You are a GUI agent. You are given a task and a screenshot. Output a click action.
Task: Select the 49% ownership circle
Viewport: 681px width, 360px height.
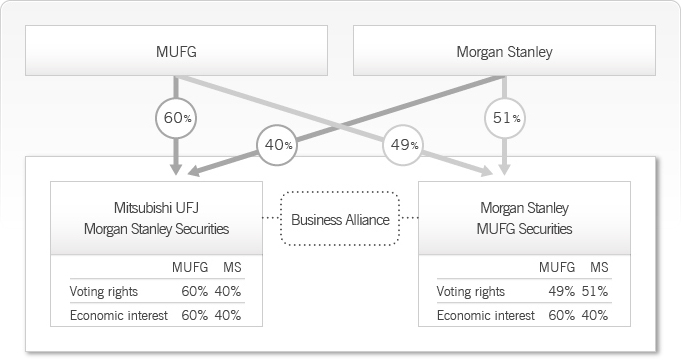[x=403, y=145]
